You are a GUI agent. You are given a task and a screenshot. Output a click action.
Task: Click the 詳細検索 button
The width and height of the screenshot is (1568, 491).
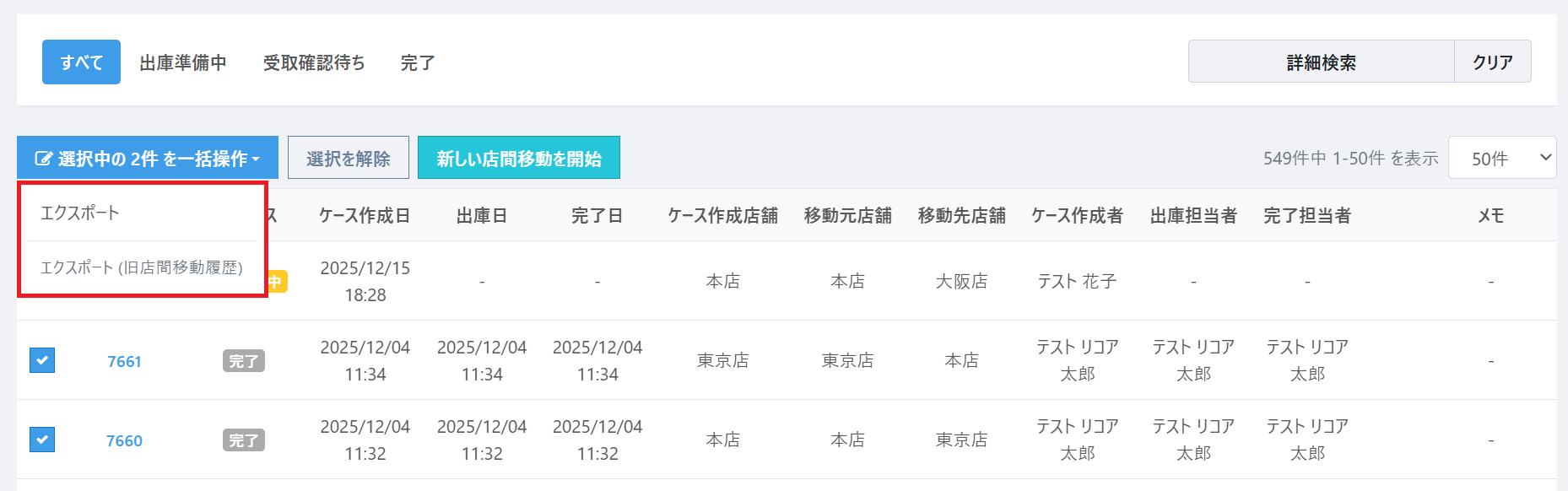tap(1321, 62)
